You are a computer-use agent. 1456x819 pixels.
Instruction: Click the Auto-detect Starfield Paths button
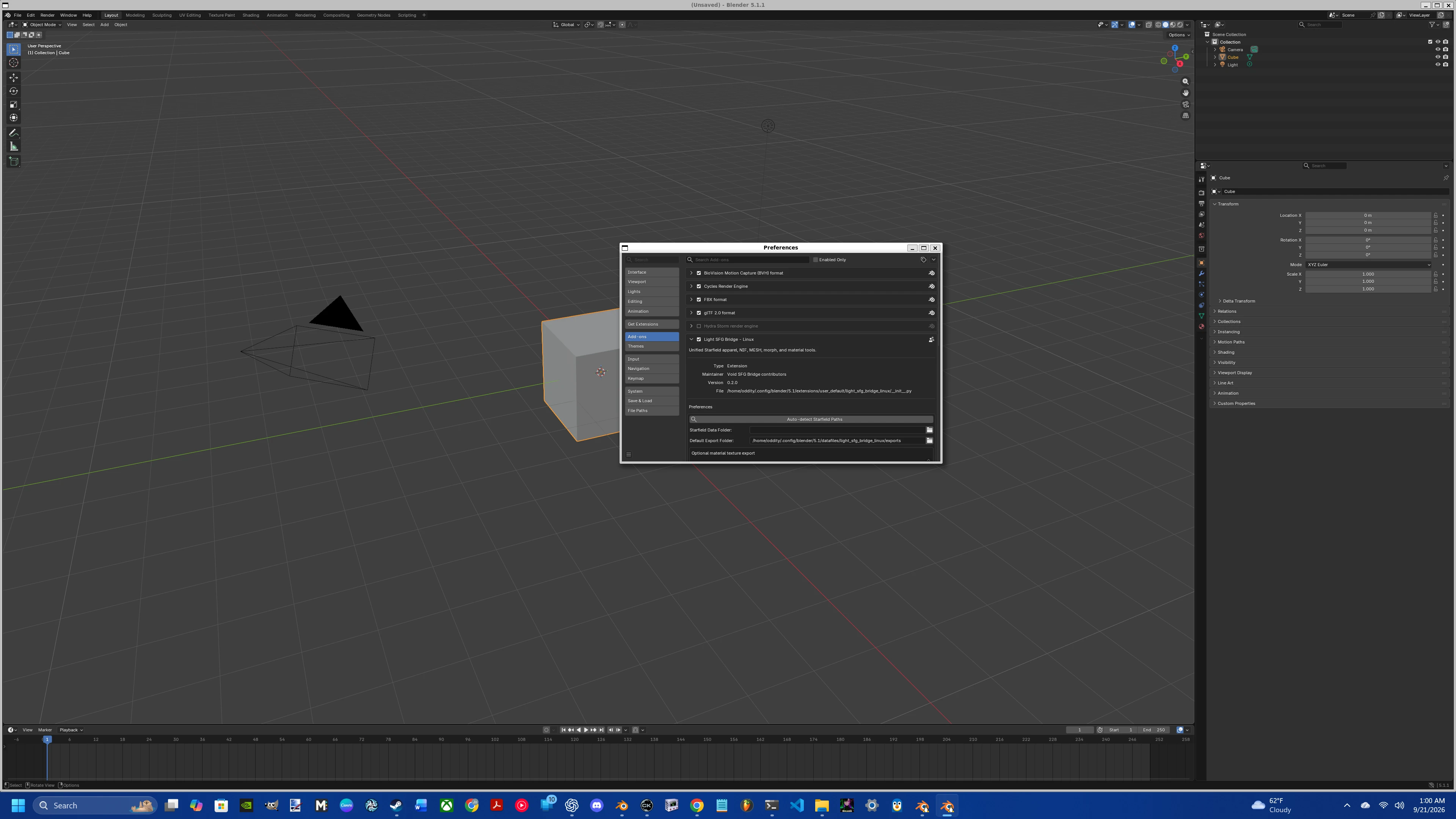point(811,419)
